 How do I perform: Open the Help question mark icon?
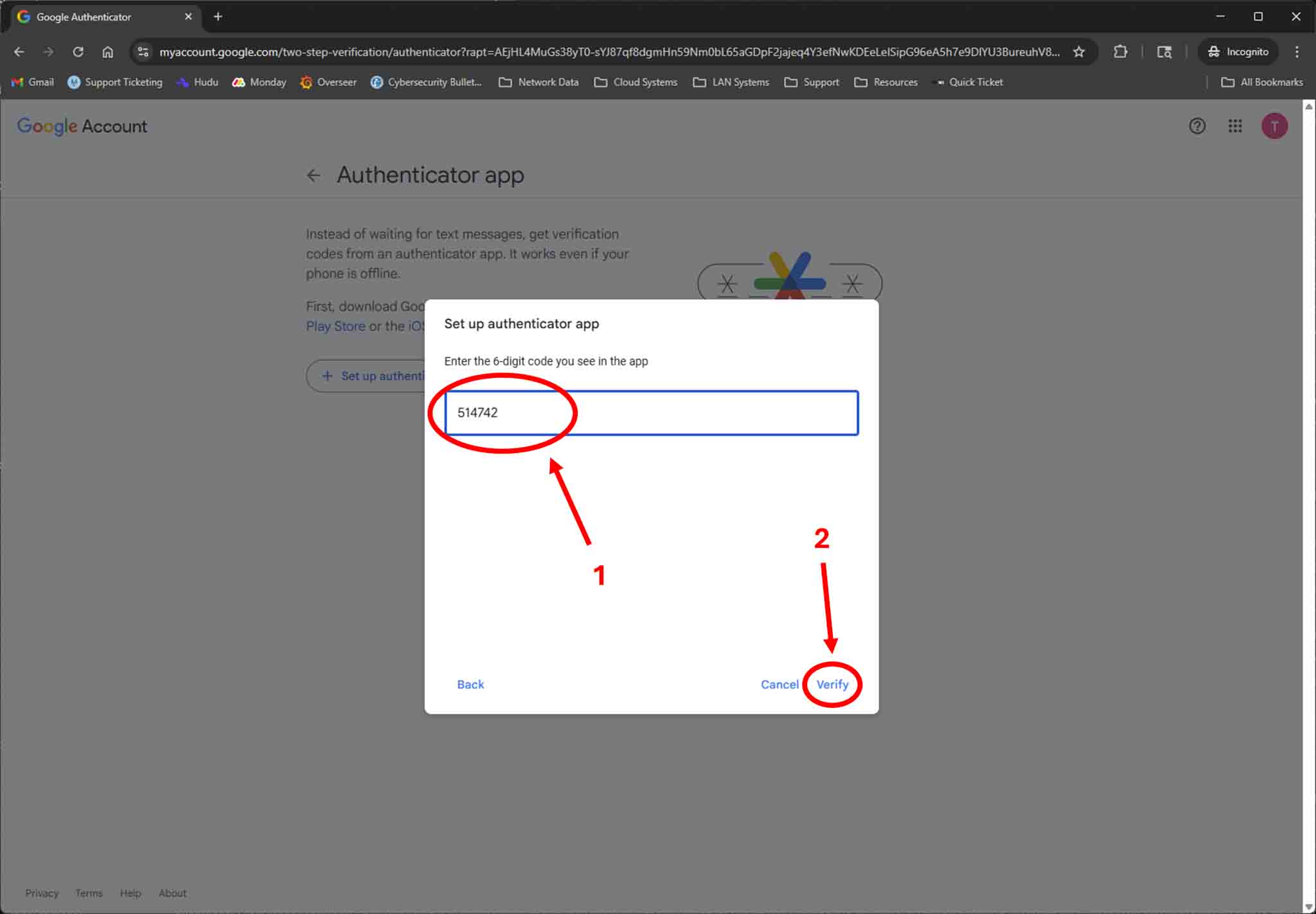click(x=1196, y=126)
